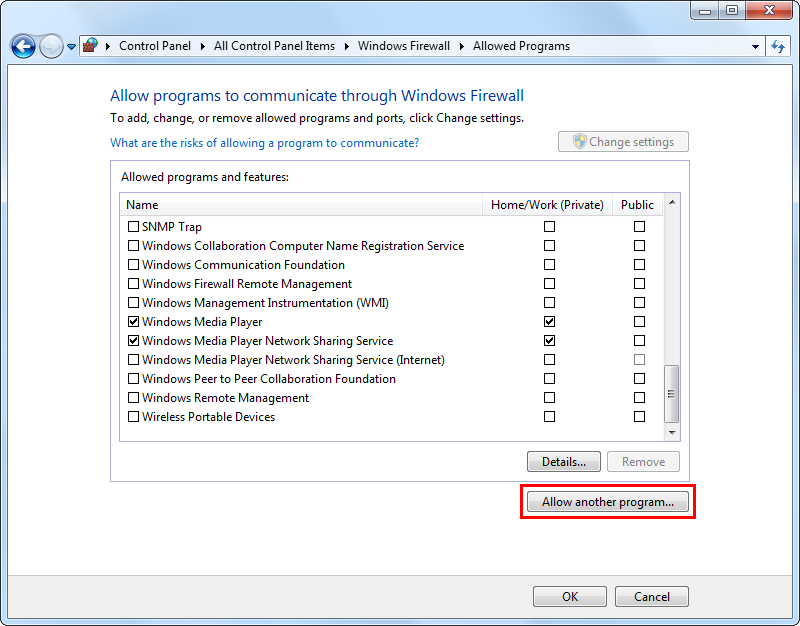Enable Windows Collaboration Computer Name Registration Service checkbox
This screenshot has width=800, height=626.
[133, 245]
